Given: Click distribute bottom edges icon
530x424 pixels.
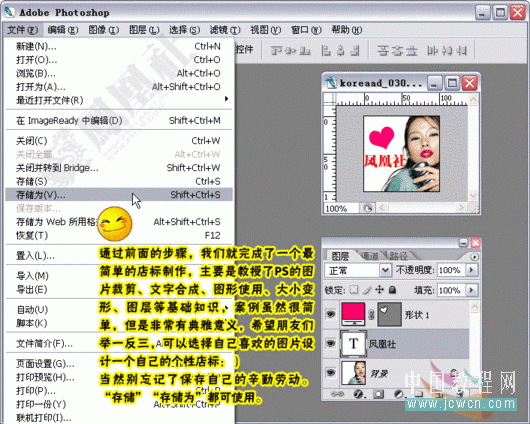Looking at the screenshot, I should click(x=411, y=51).
